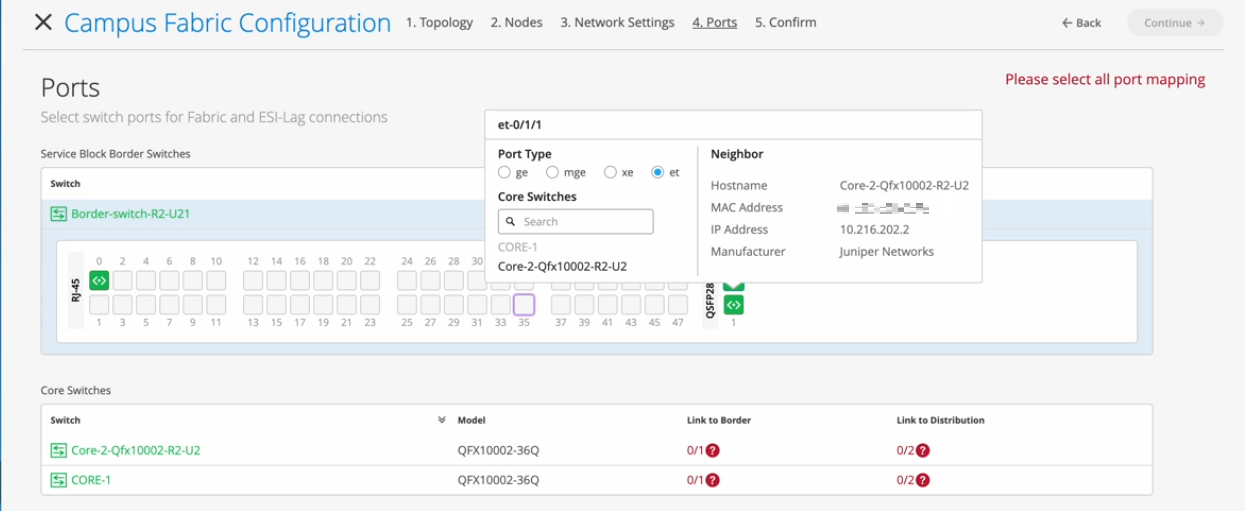The height and width of the screenshot is (515, 1249).
Task: Choose the xe port type option
Action: [610, 173]
